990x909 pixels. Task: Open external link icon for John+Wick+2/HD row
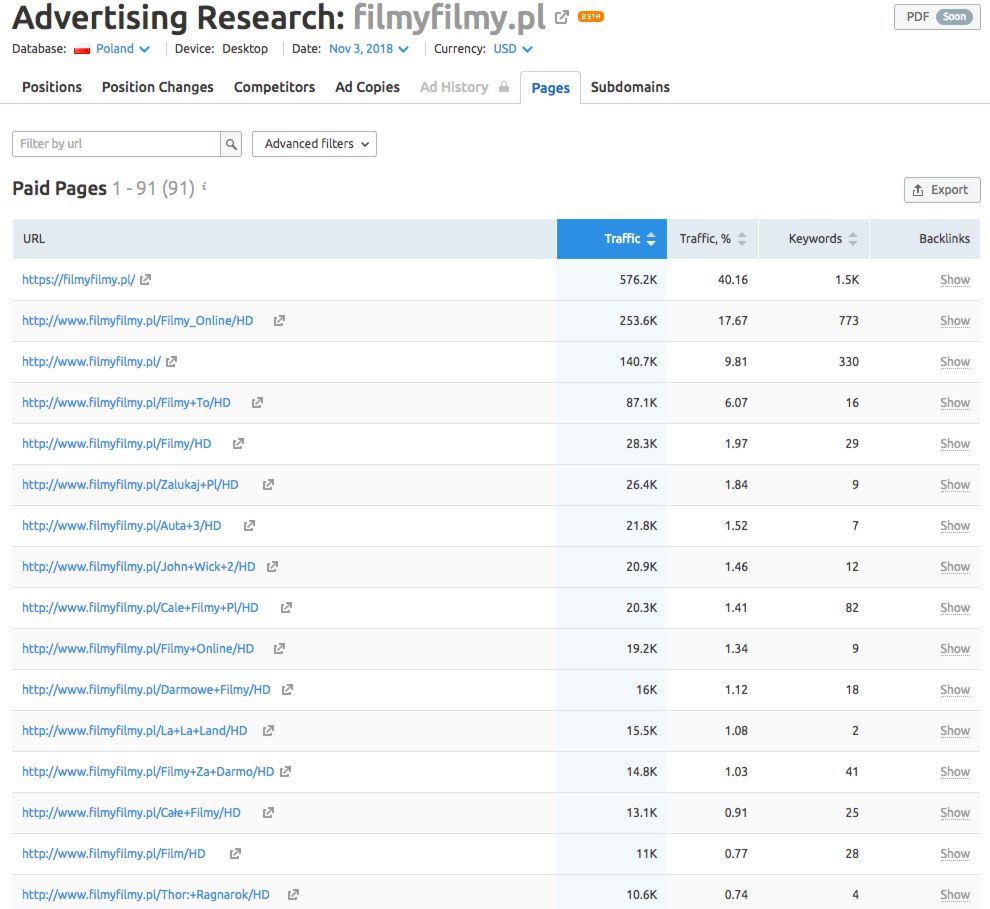[272, 567]
